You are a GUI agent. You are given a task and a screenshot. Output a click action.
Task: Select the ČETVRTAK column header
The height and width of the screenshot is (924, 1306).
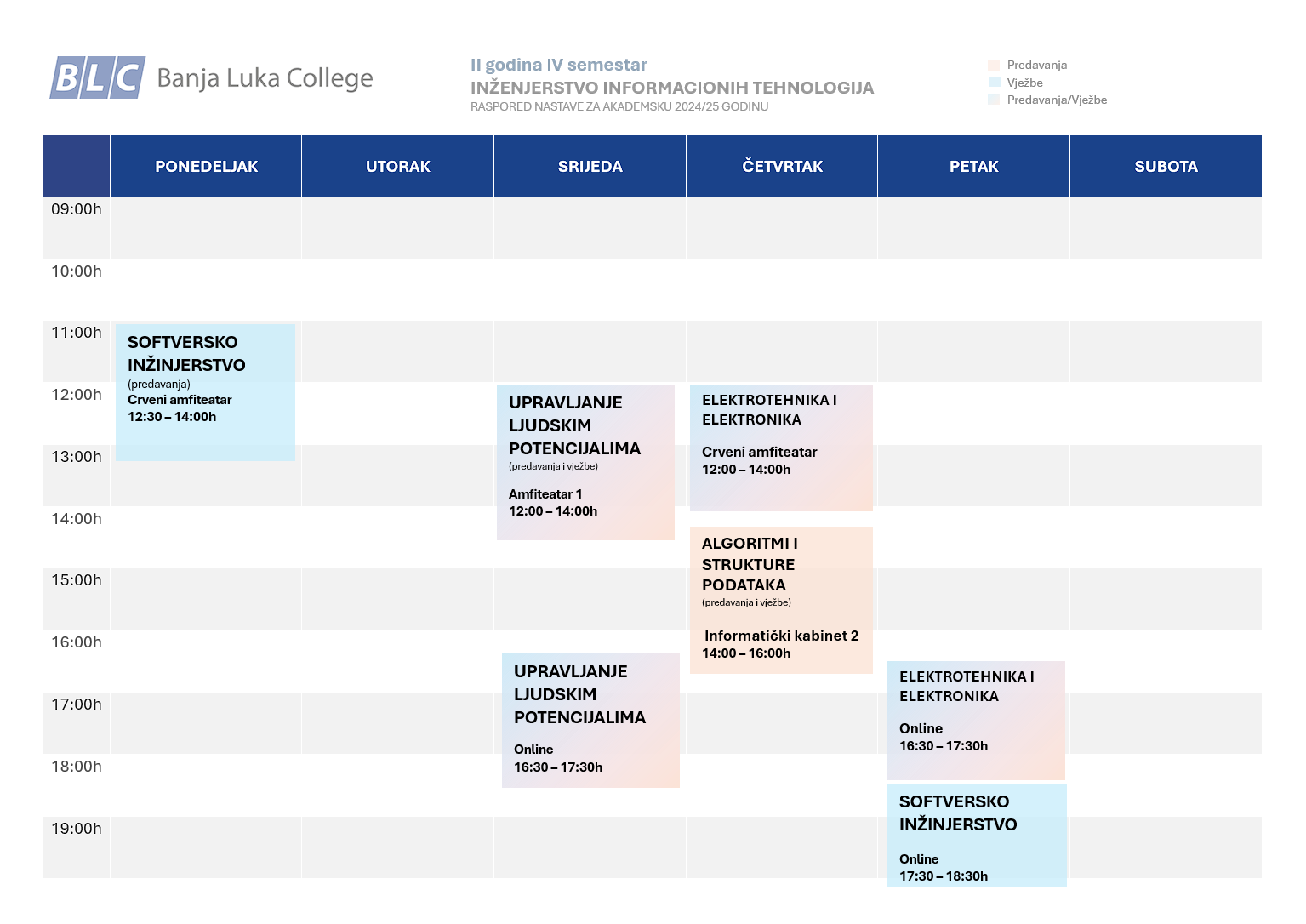tap(782, 166)
